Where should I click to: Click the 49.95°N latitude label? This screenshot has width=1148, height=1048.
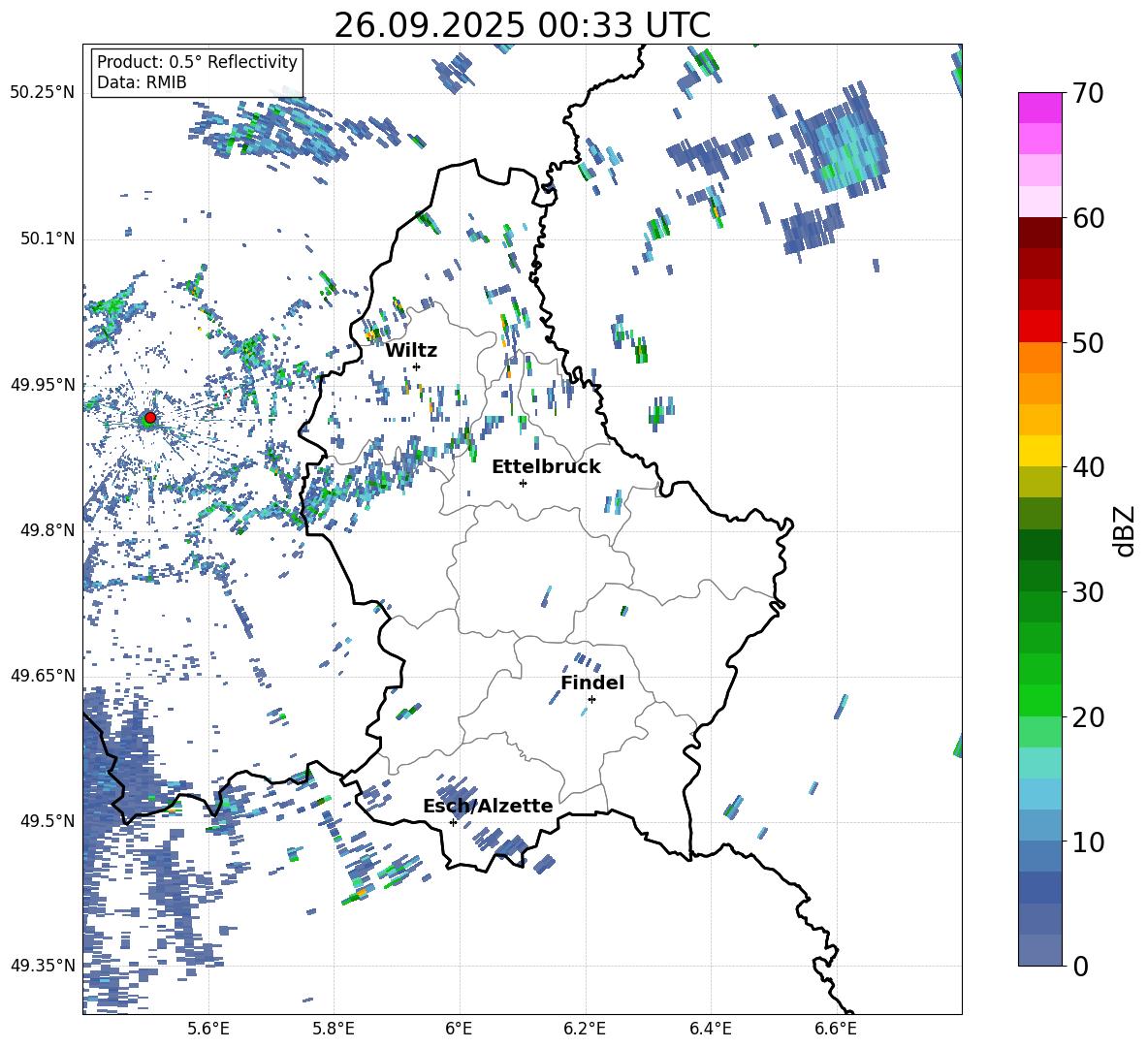[x=43, y=385]
